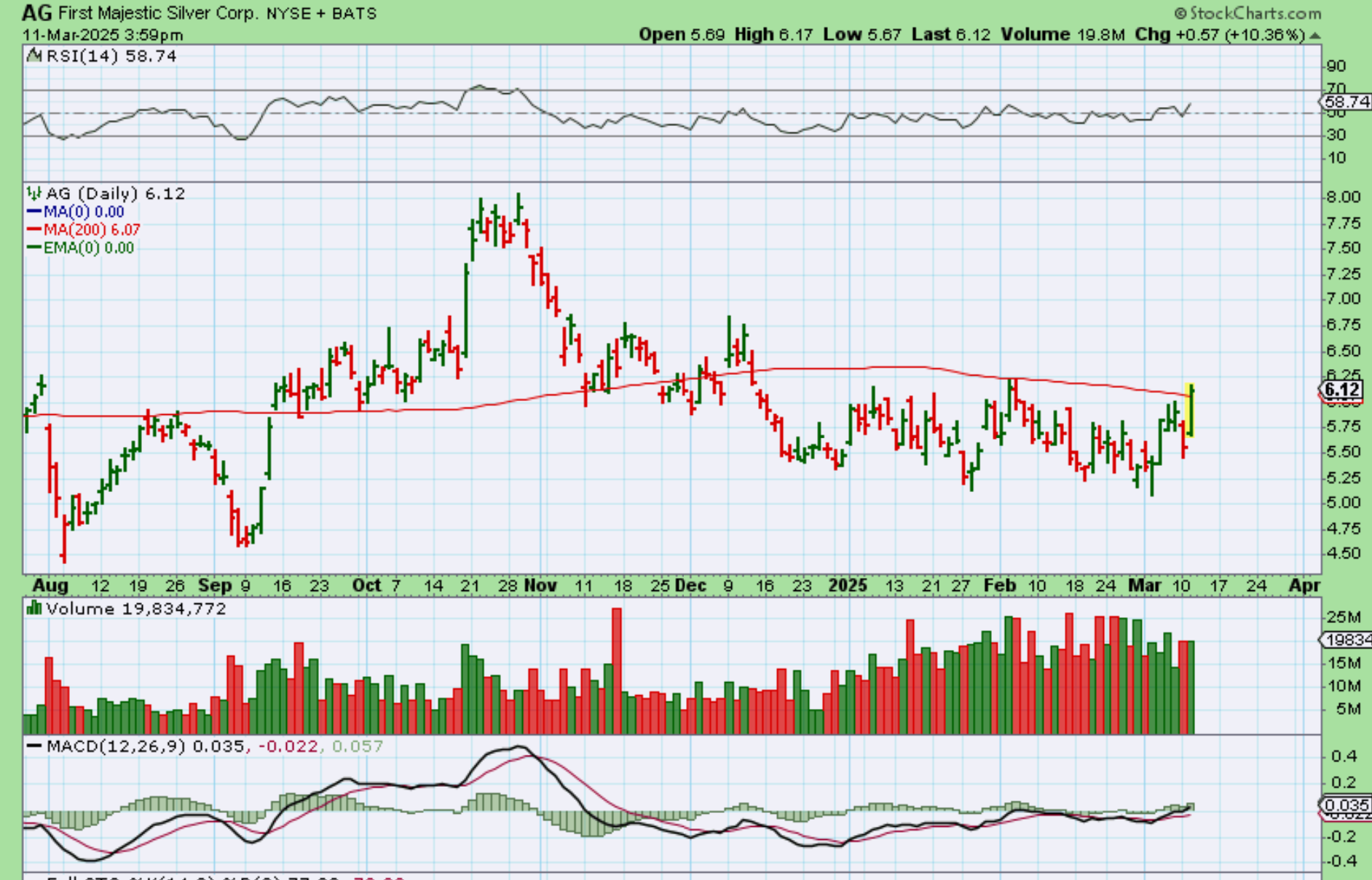Screen dimensions: 1372x880
Task: Click the -0.2 MACD axis label
Action: click(1341, 836)
